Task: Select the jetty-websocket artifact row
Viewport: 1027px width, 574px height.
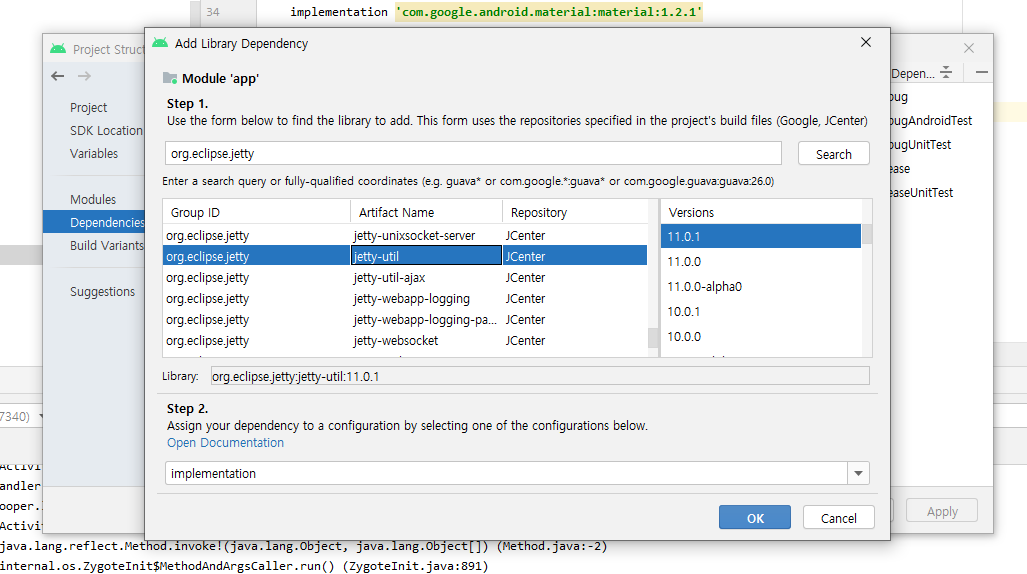Action: pos(405,340)
